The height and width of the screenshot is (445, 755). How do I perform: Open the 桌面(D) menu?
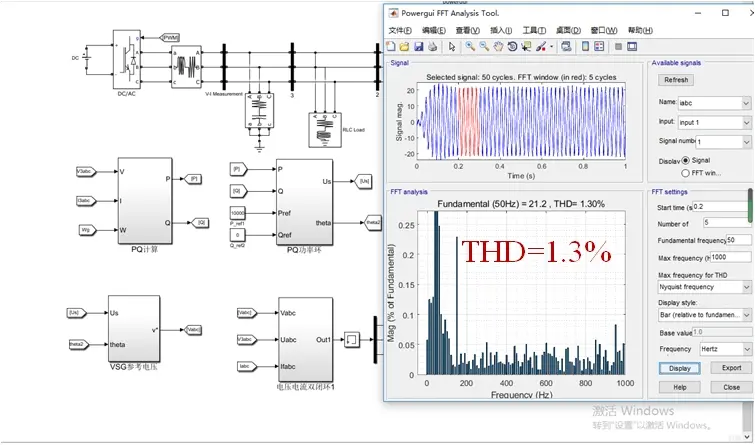[568, 30]
